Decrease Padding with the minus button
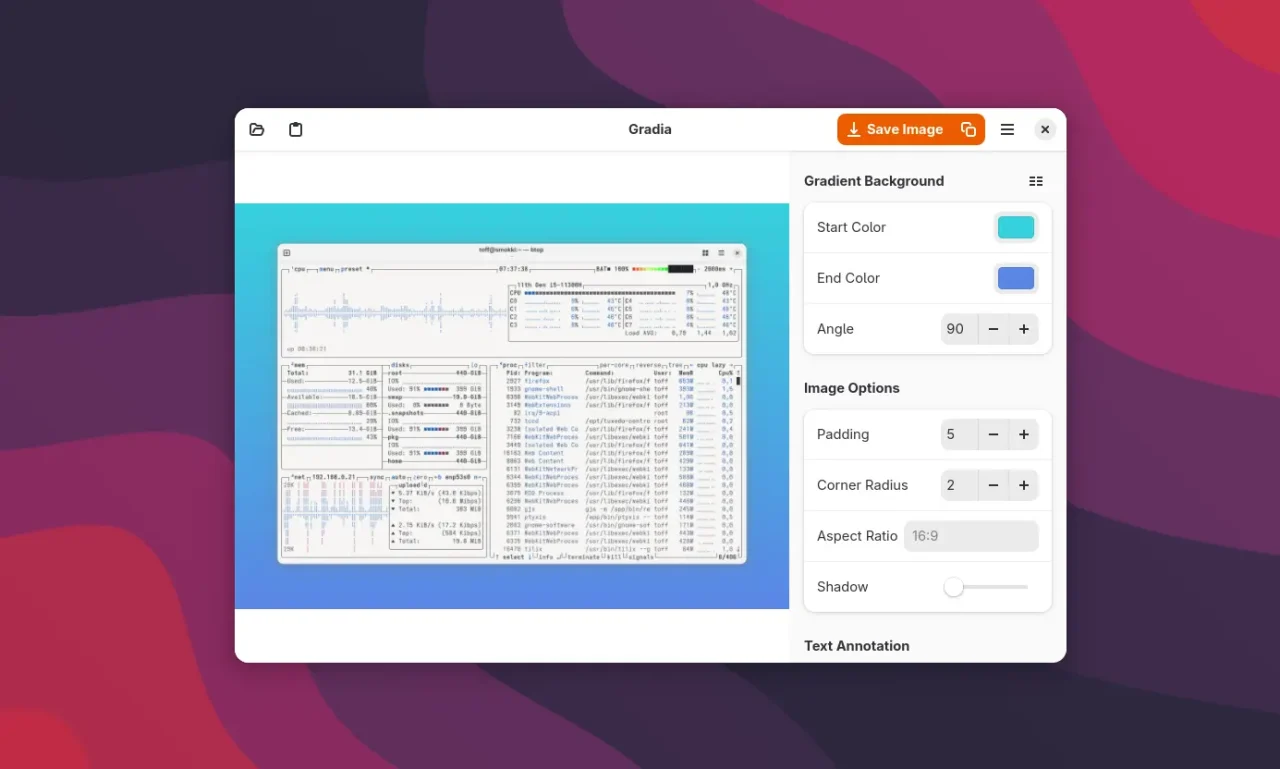1280x769 pixels. [x=993, y=434]
